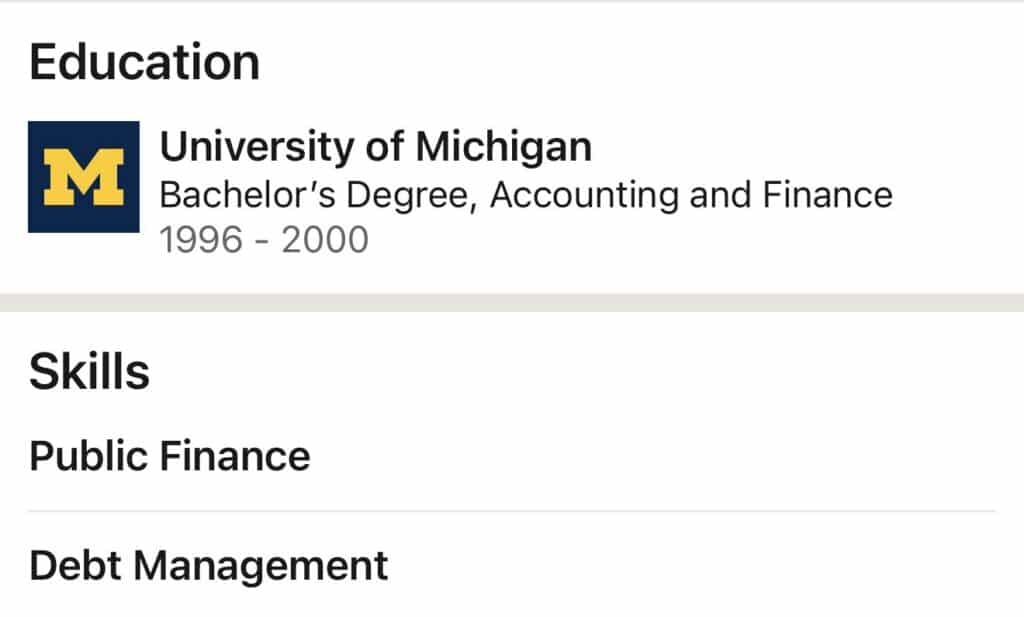Click the word Debt in Debt Management
Viewport: 1024px width, 617px height.
pyautogui.click(x=75, y=565)
